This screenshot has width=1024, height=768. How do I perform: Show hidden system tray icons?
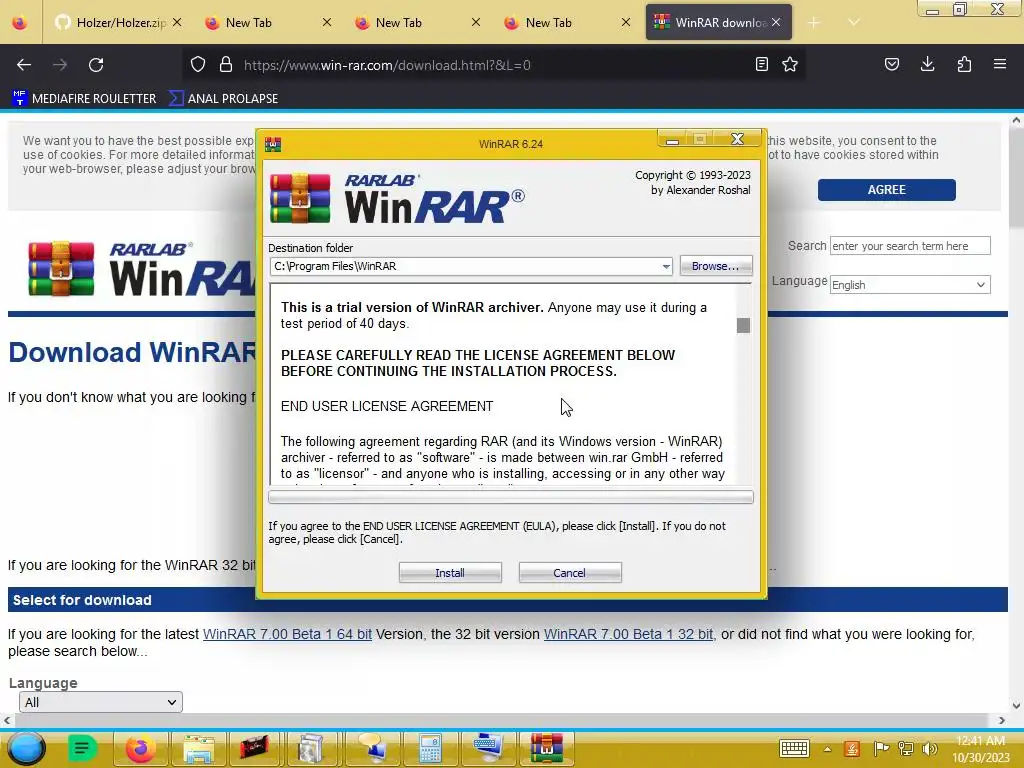(x=827, y=749)
